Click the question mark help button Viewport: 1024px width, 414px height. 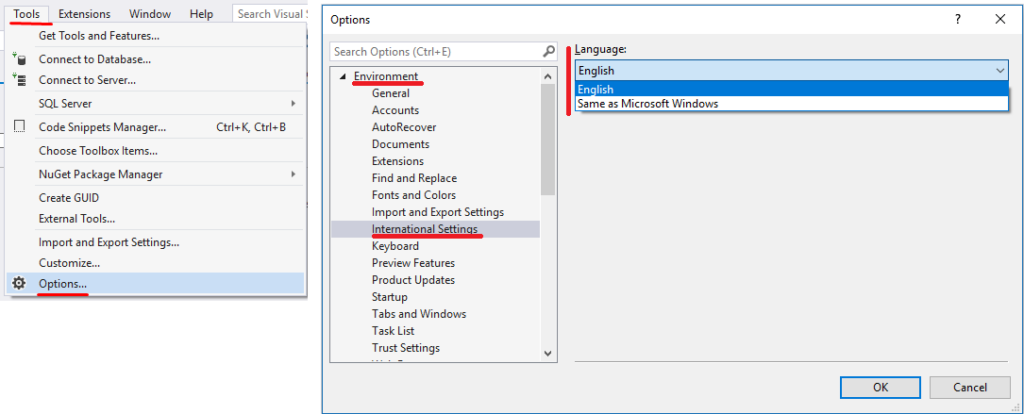[959, 19]
